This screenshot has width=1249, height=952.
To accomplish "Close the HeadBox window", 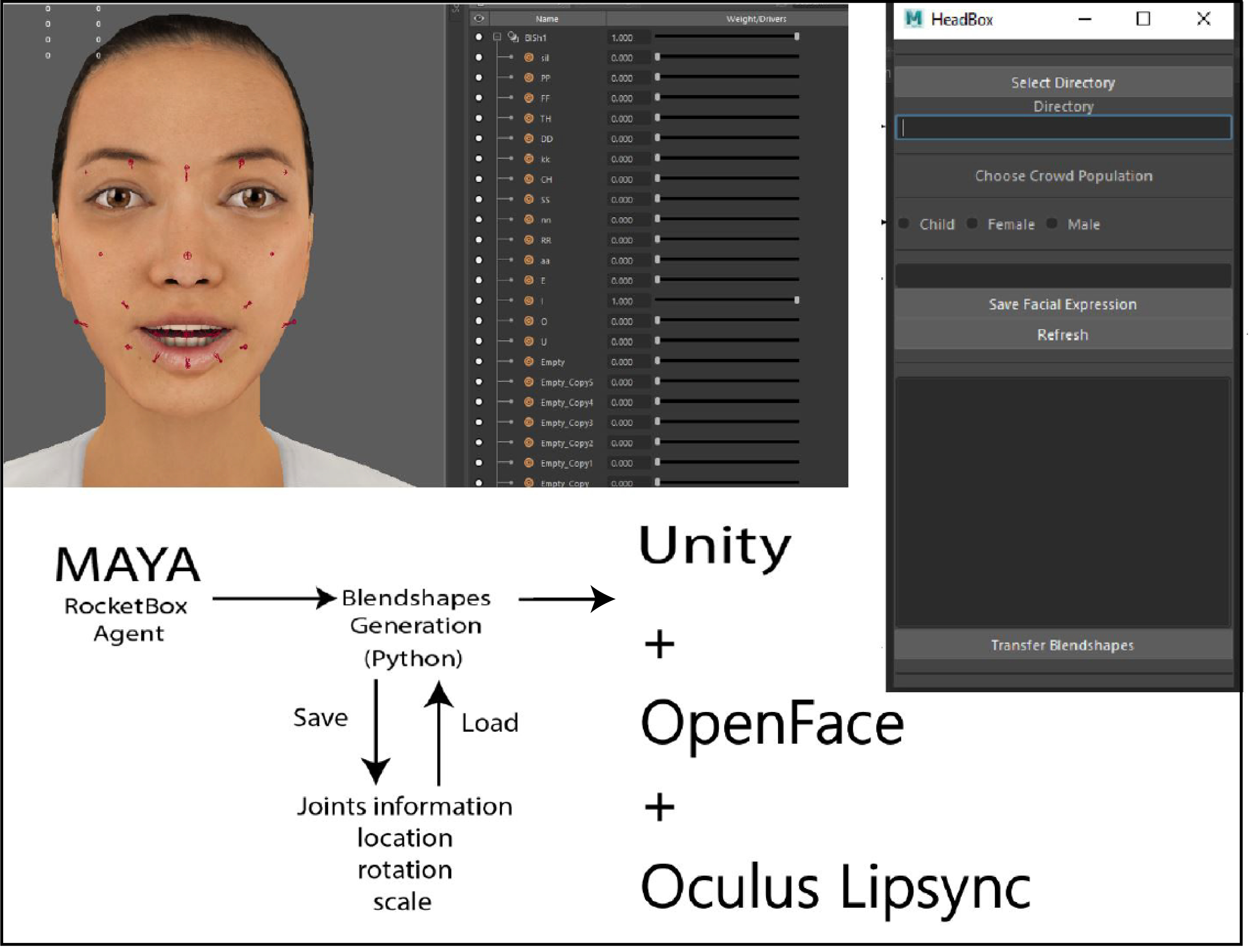I will point(1204,19).
